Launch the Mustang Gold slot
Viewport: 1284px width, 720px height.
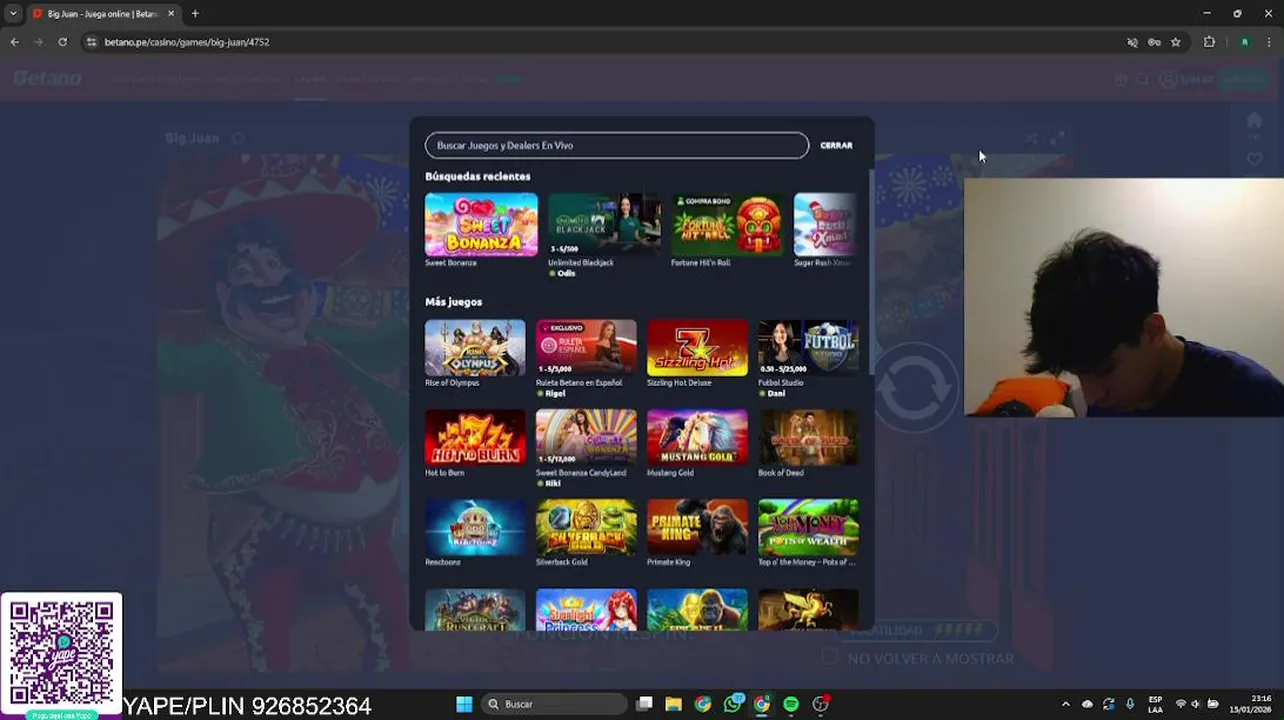[697, 437]
